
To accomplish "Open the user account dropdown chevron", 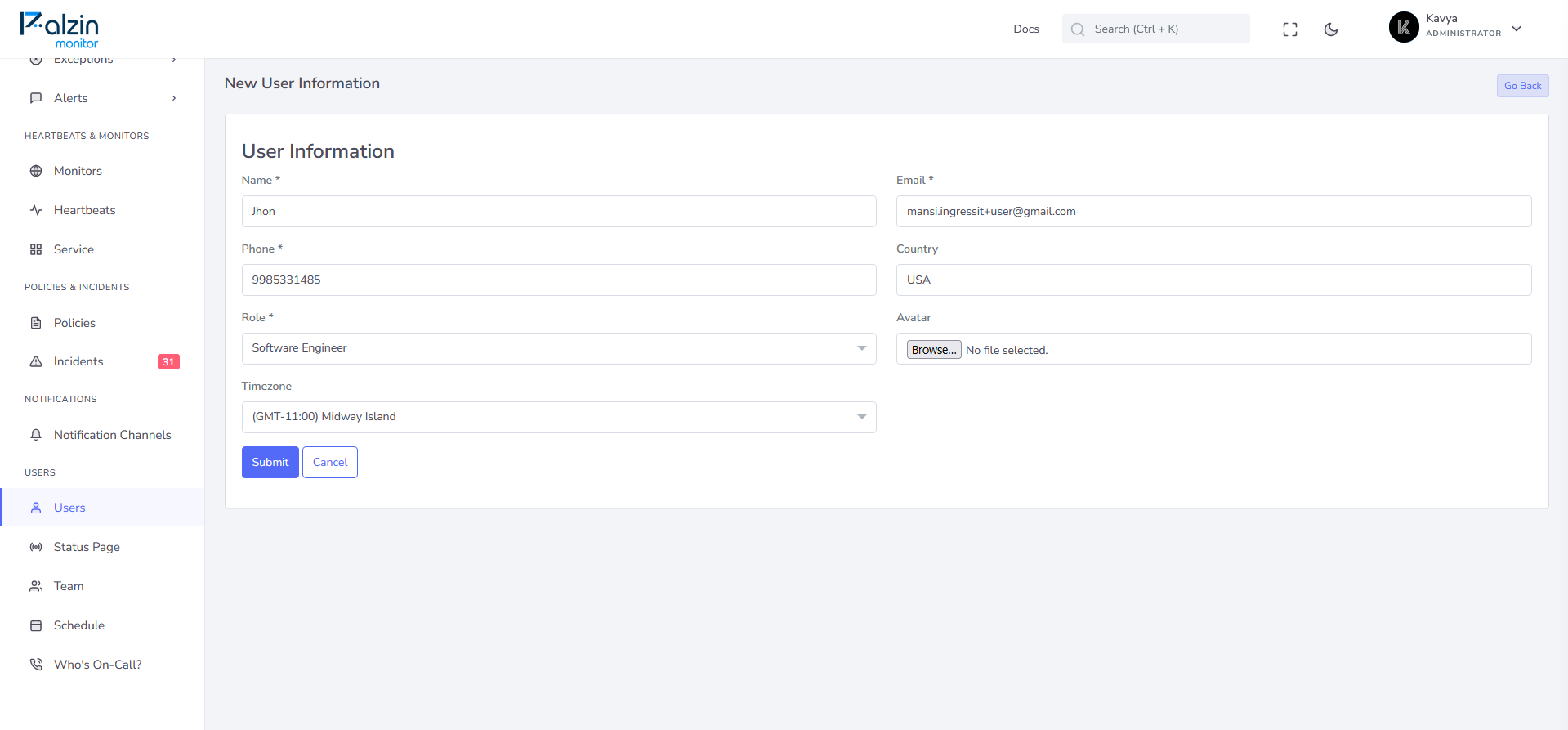I will tap(1517, 29).
